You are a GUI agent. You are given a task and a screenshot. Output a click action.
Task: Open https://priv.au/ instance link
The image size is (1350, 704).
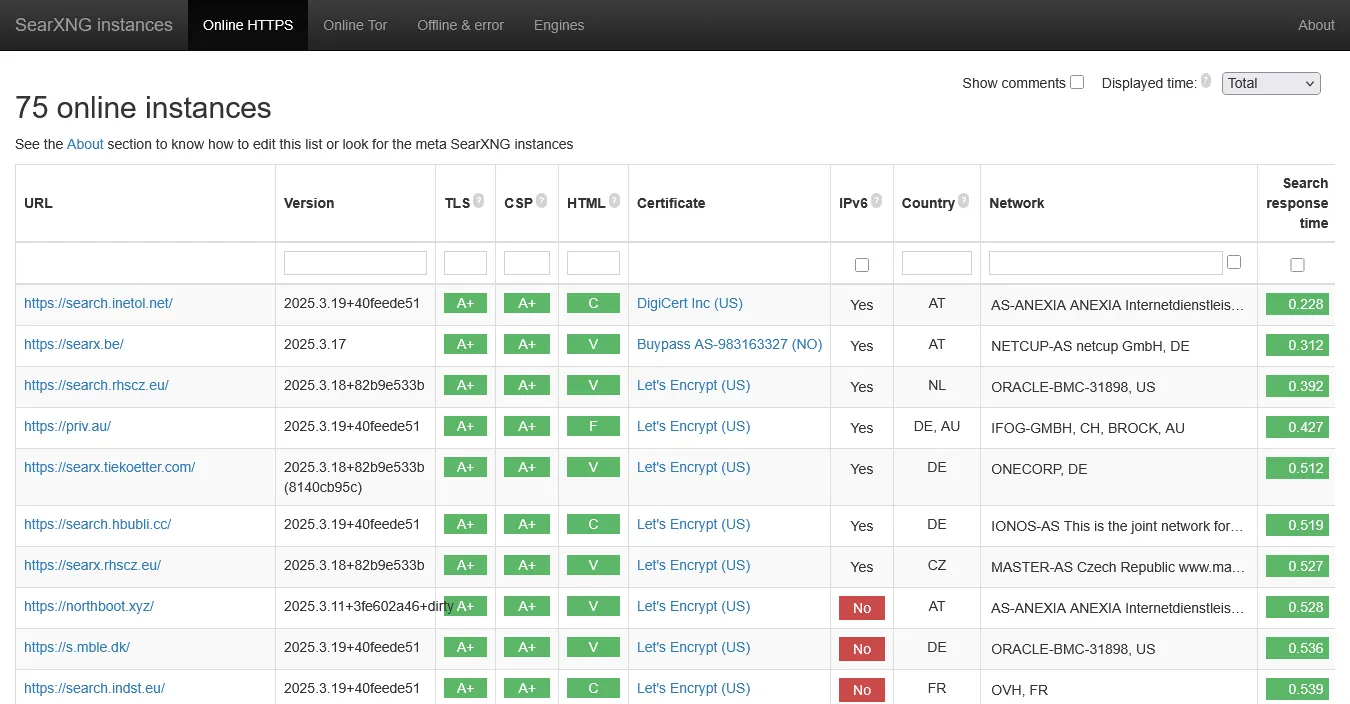[x=67, y=426]
